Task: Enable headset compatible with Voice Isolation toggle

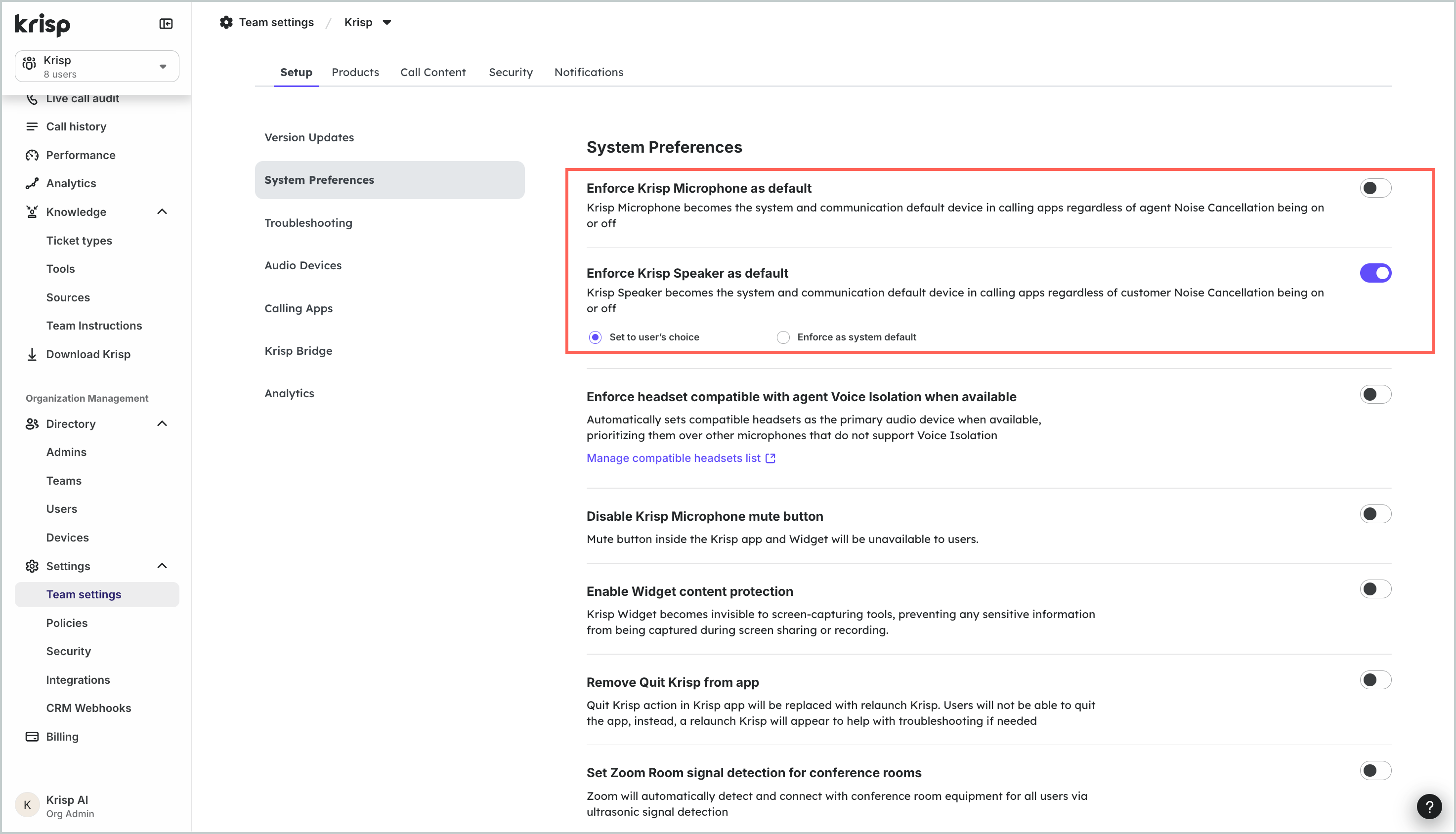Action: coord(1375,395)
